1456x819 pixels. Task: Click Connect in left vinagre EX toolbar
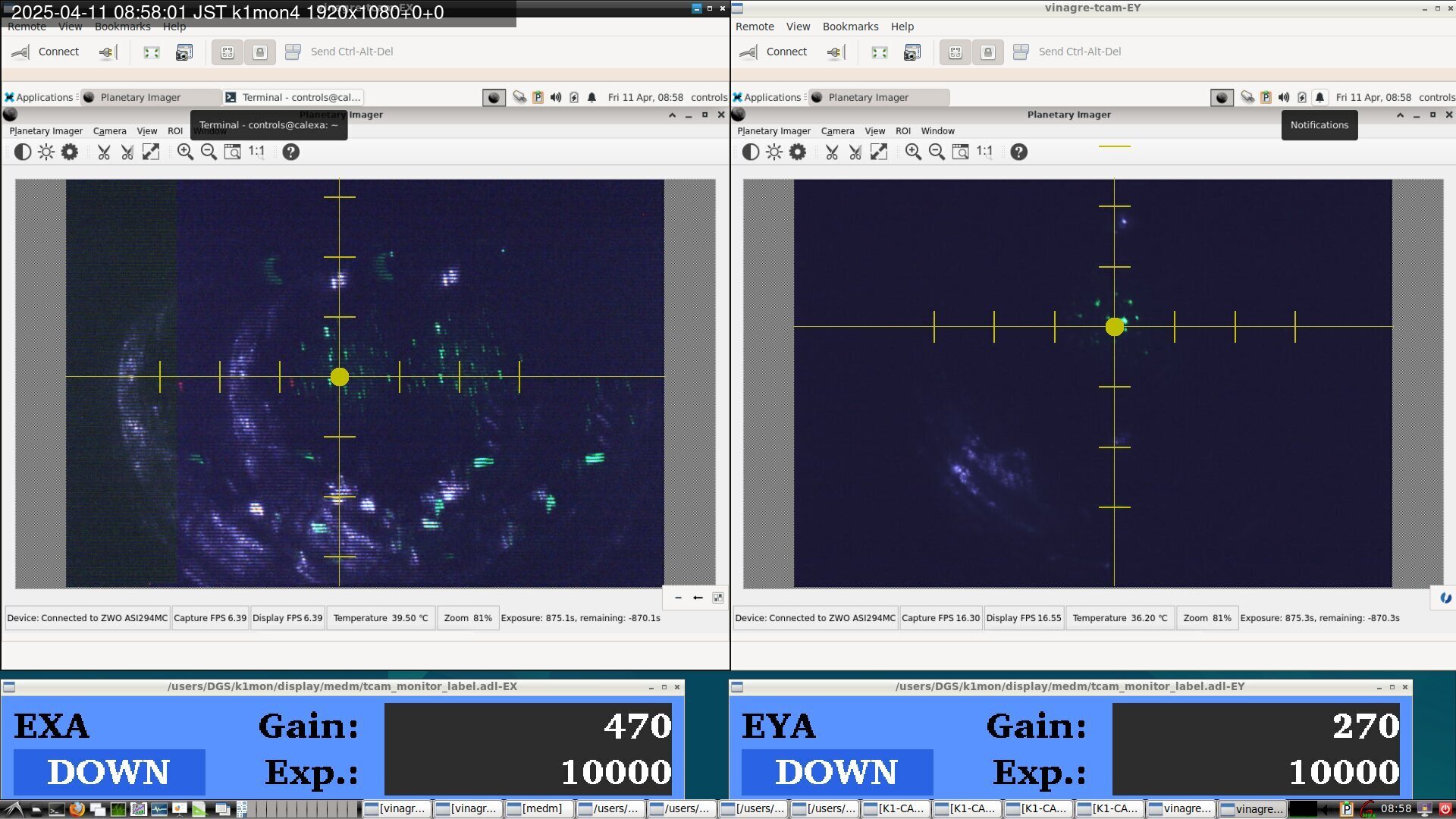(x=45, y=52)
